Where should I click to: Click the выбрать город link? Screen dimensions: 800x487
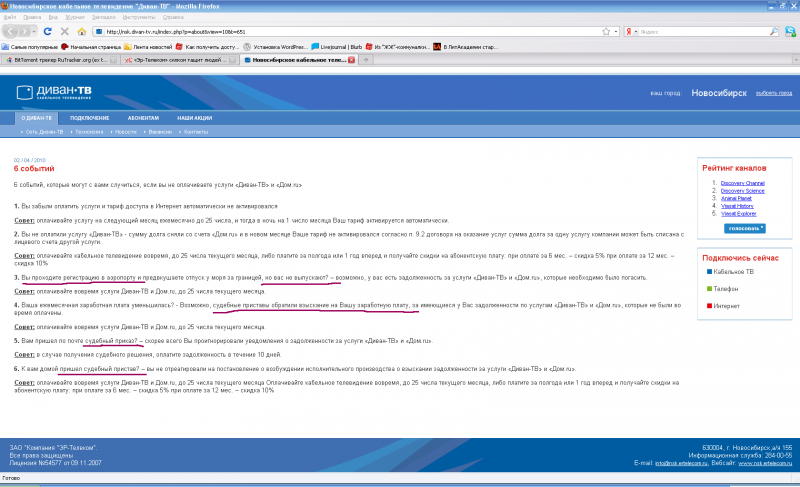tap(774, 93)
